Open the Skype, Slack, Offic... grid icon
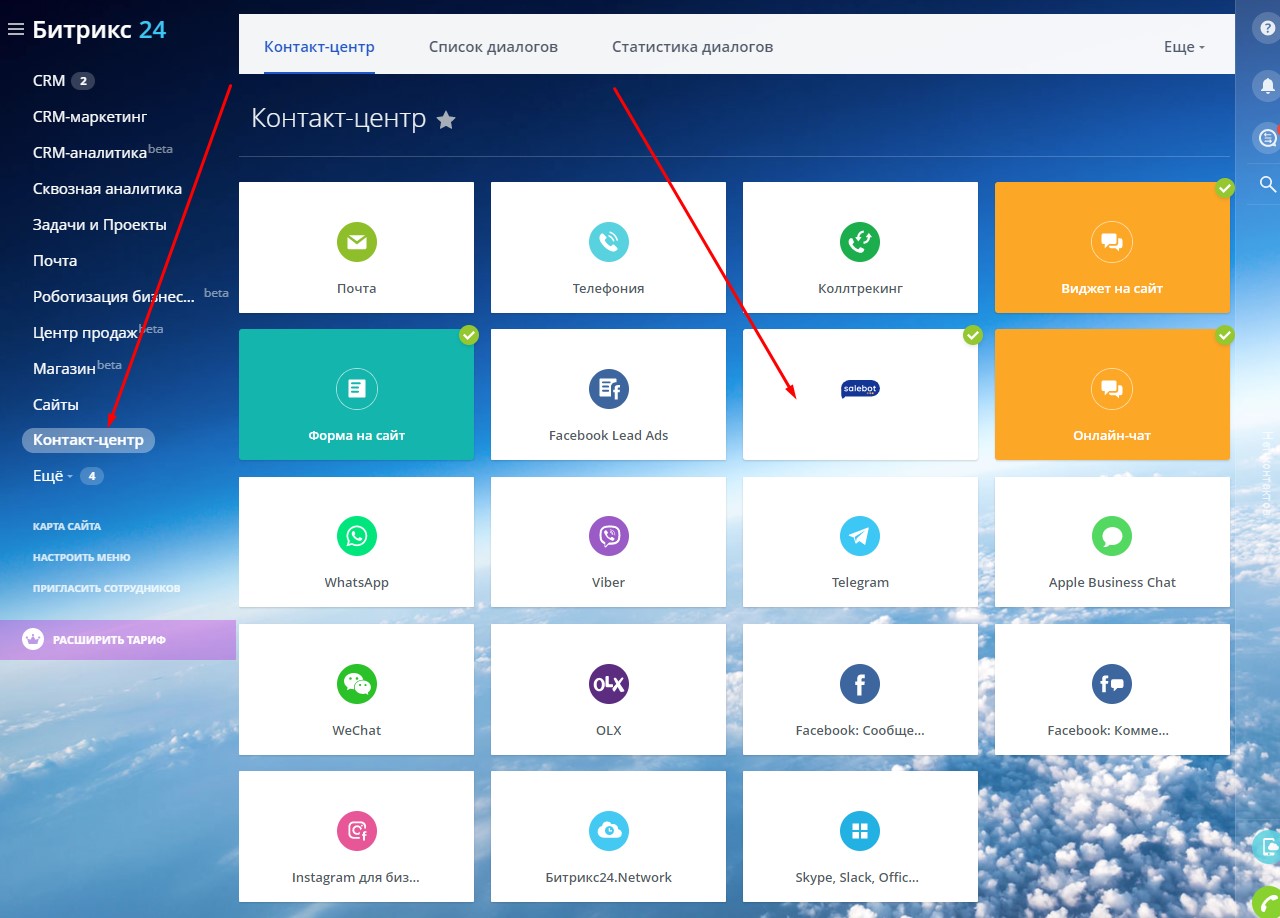The height and width of the screenshot is (918, 1280). click(860, 831)
